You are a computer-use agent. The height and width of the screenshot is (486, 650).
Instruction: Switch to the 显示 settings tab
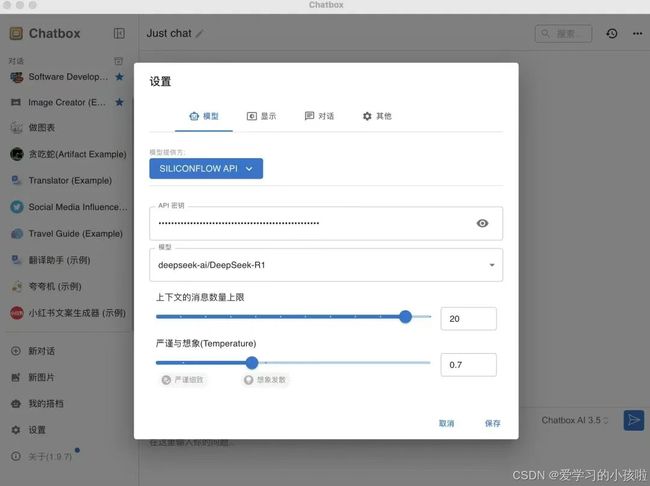coord(261,117)
